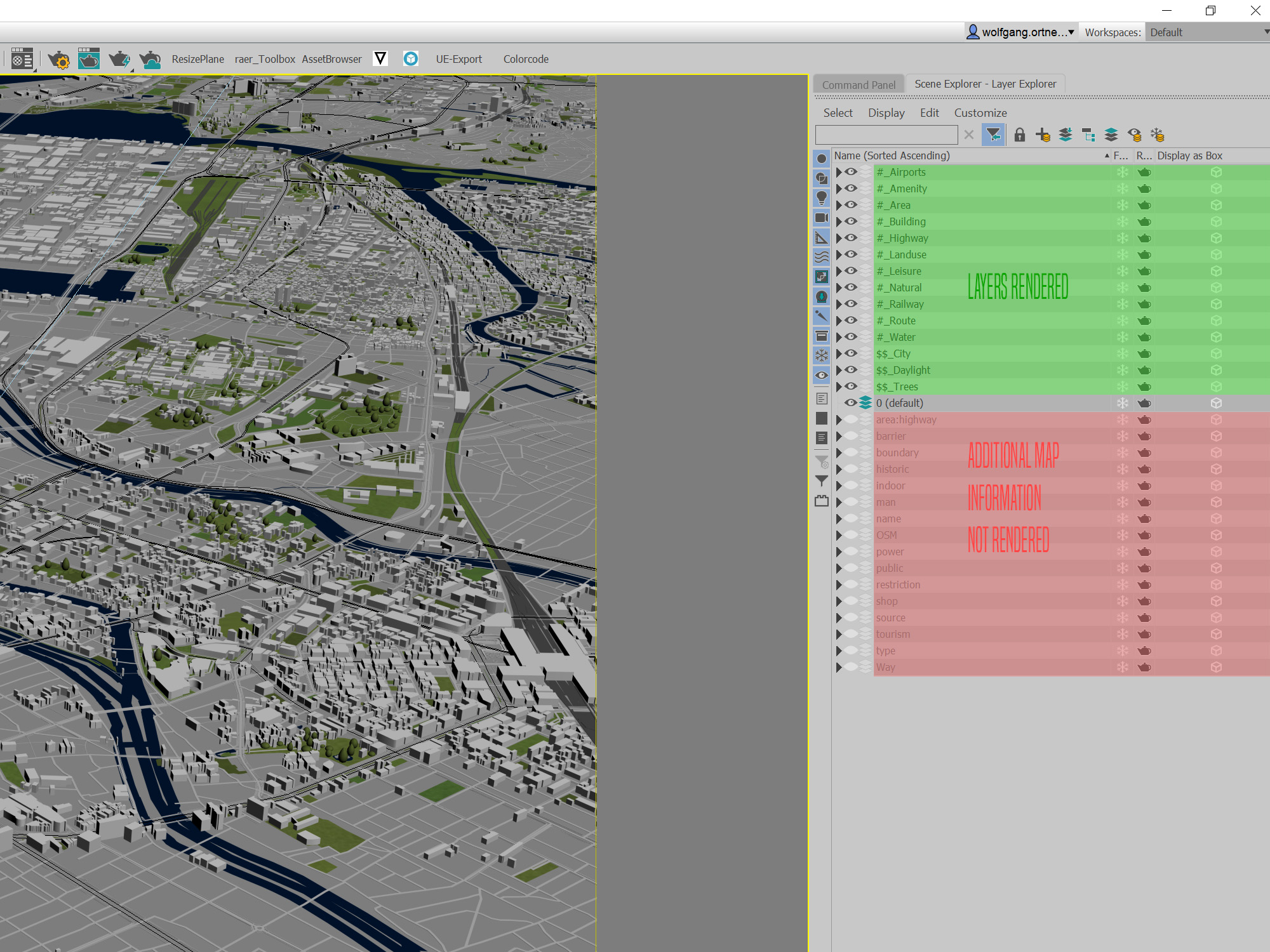1270x952 pixels.
Task: Click the Render Production teapot icon
Action: coord(119,59)
